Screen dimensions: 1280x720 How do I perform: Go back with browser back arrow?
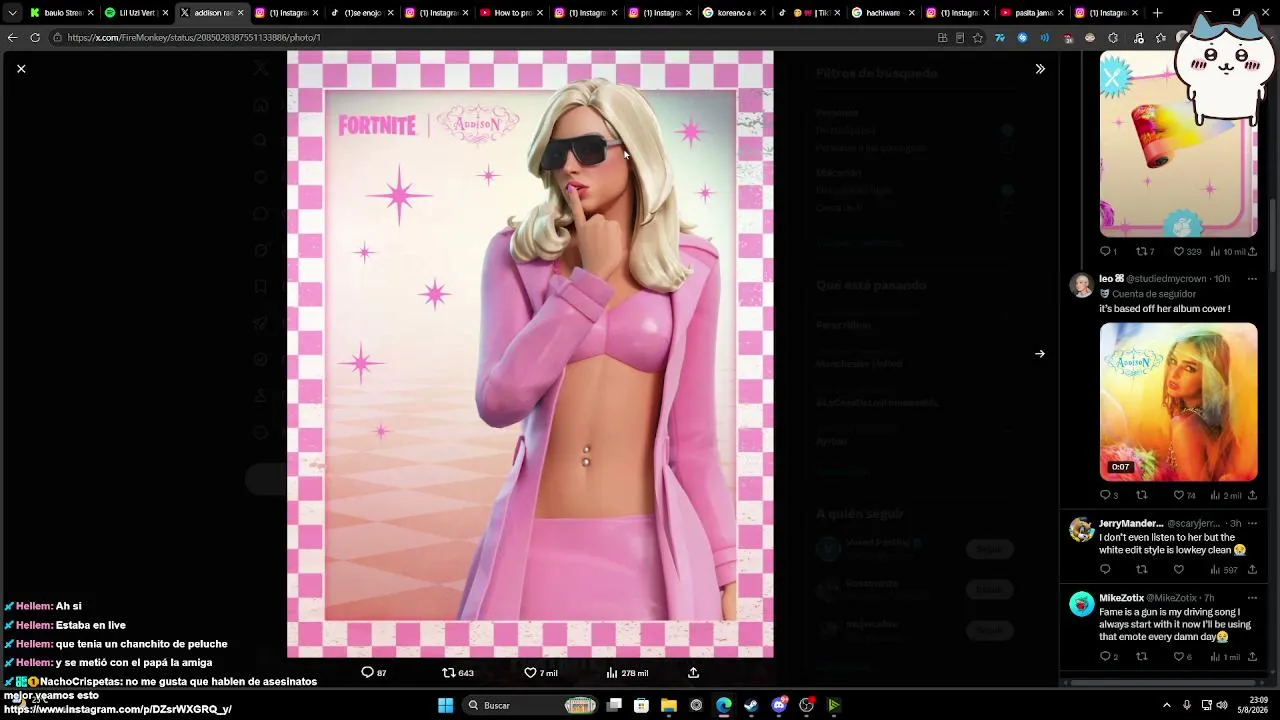[12, 38]
